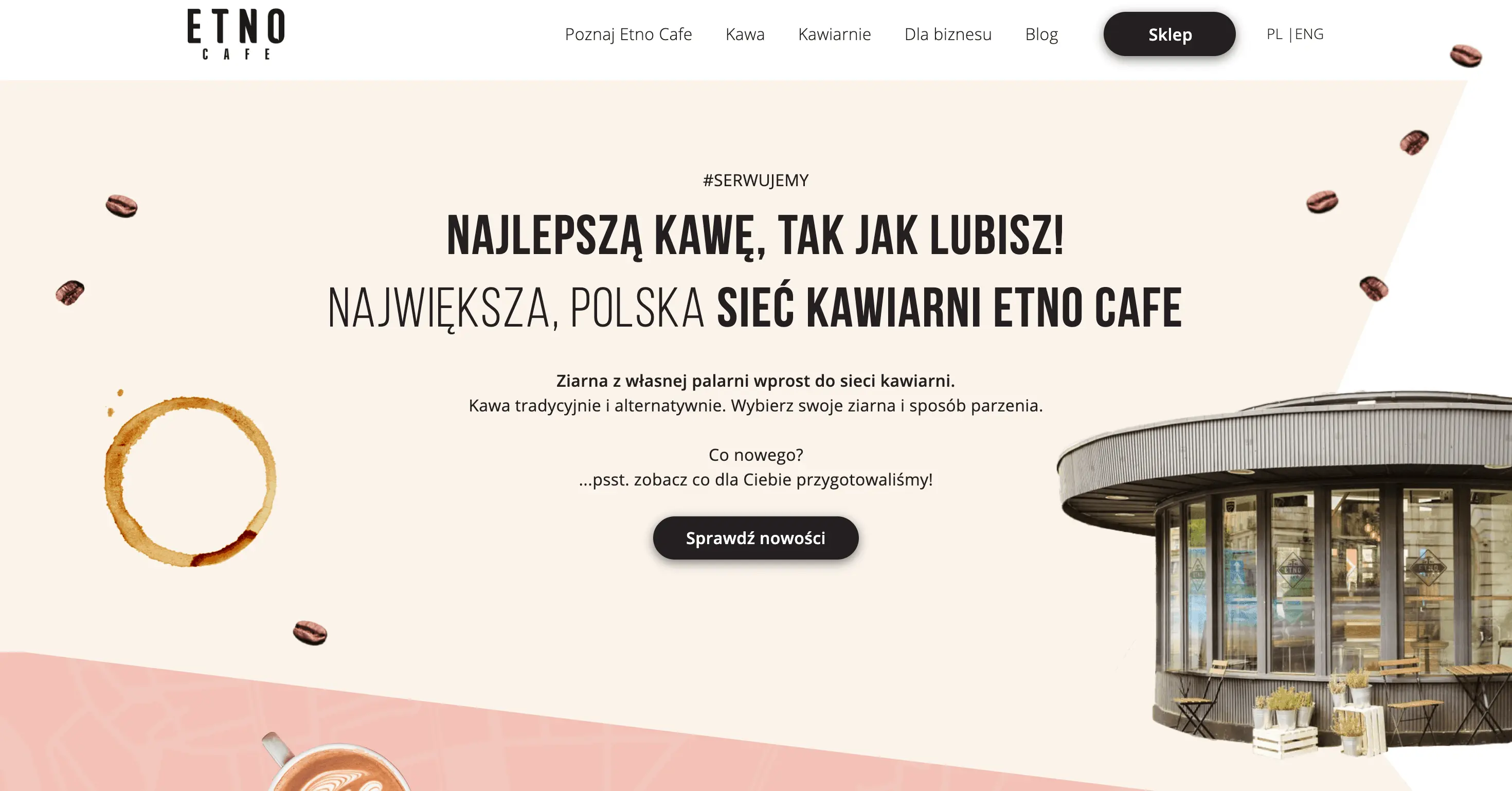Open the Dla biznesu section
This screenshot has height=791, width=1512.
(x=948, y=34)
